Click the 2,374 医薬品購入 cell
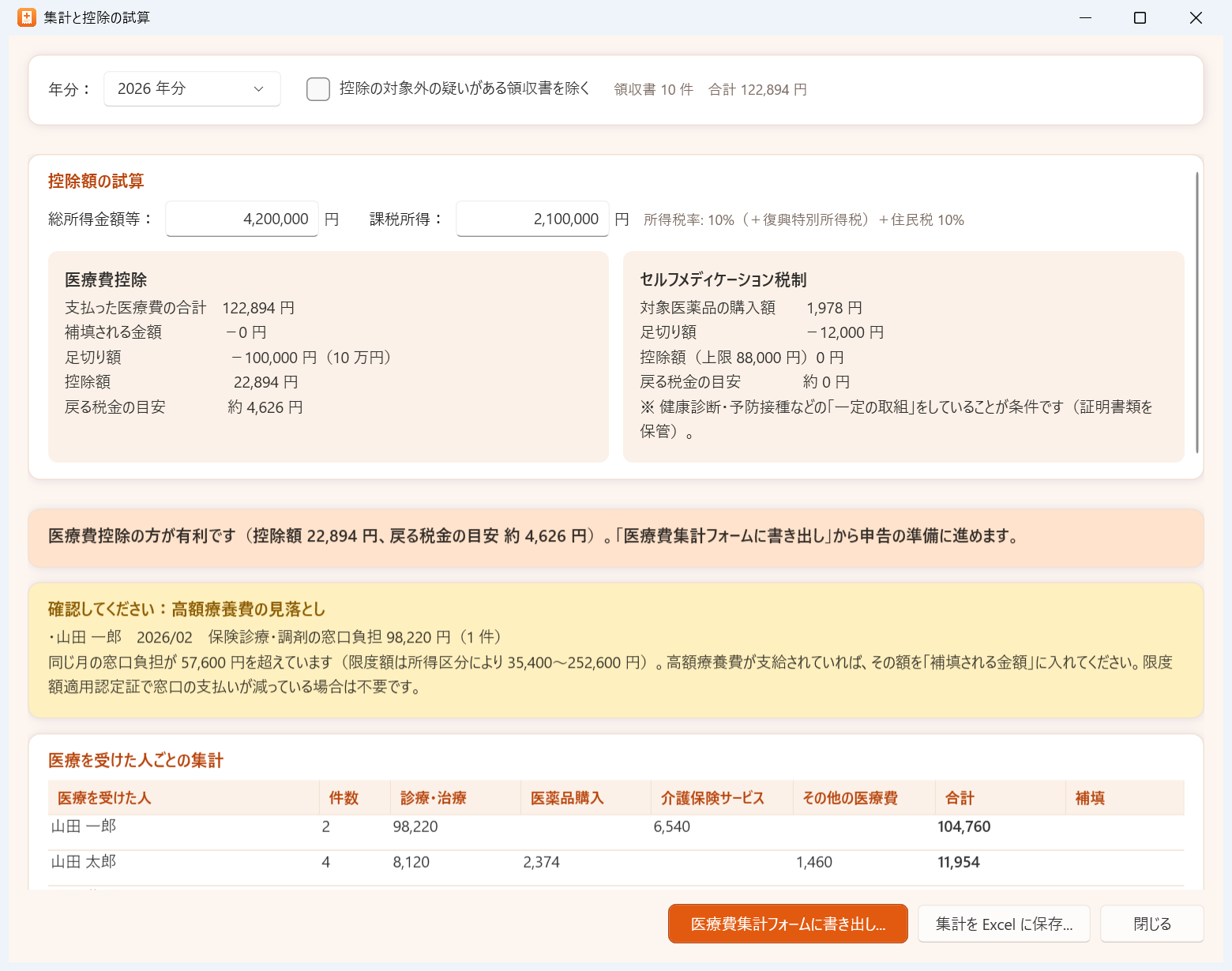This screenshot has height=971, width=1232. [541, 862]
